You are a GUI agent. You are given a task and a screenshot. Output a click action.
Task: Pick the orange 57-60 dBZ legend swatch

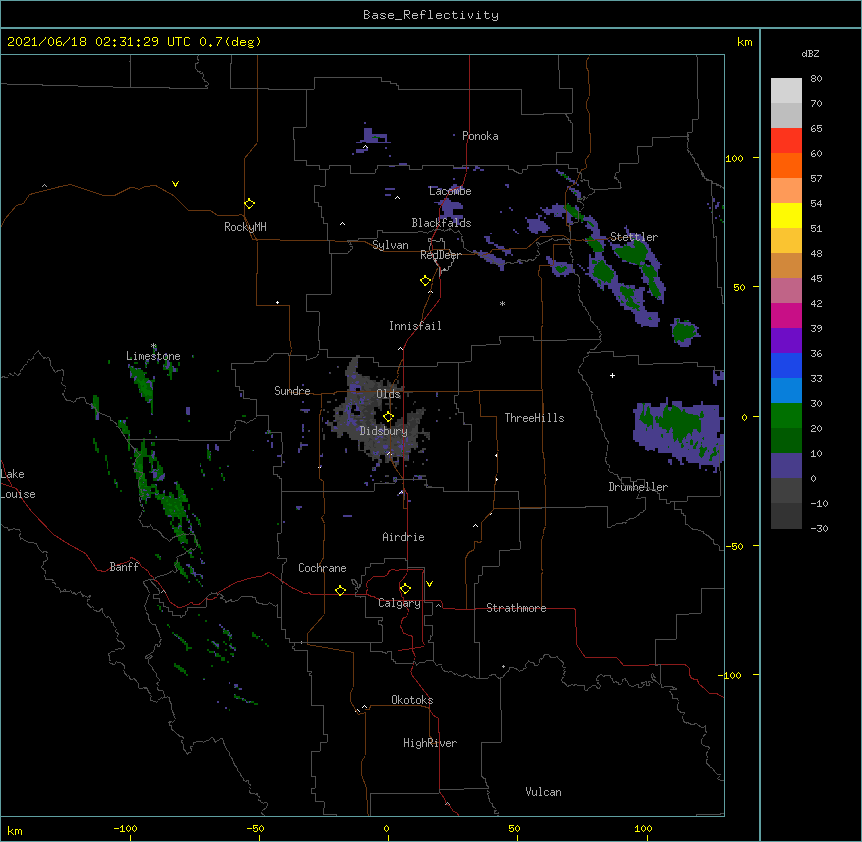click(786, 165)
